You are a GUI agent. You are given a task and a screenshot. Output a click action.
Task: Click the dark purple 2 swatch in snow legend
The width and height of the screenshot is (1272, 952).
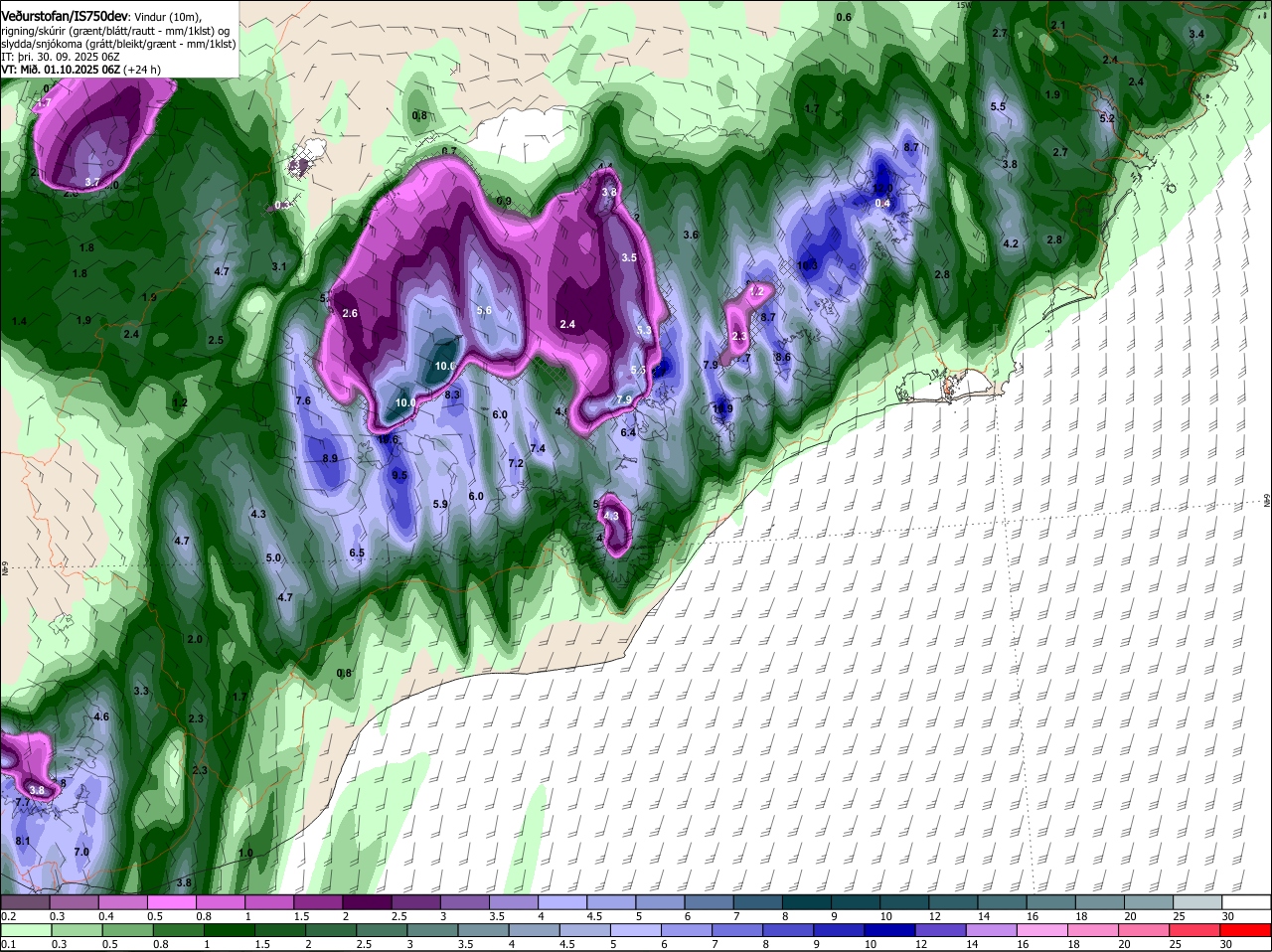point(367,902)
